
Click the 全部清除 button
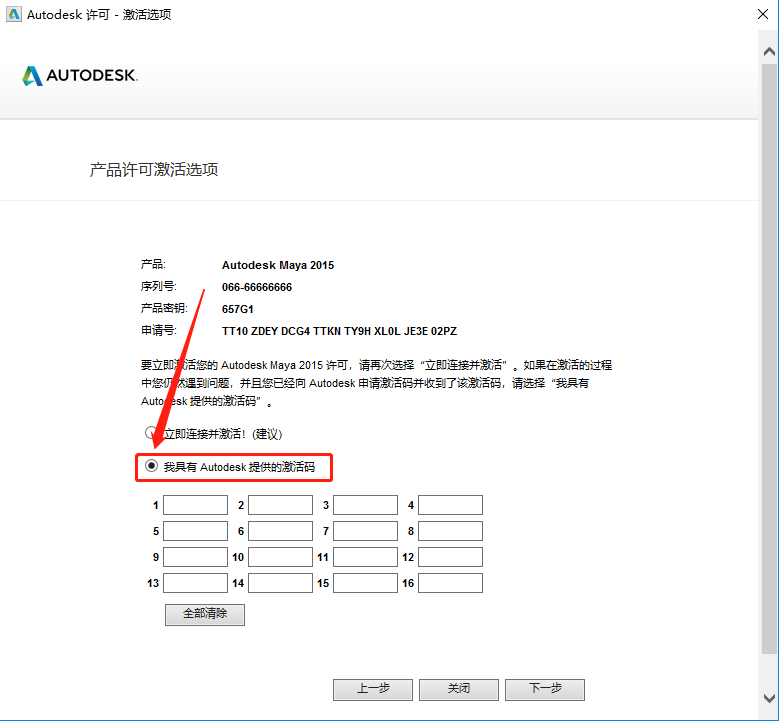pyautogui.click(x=205, y=615)
